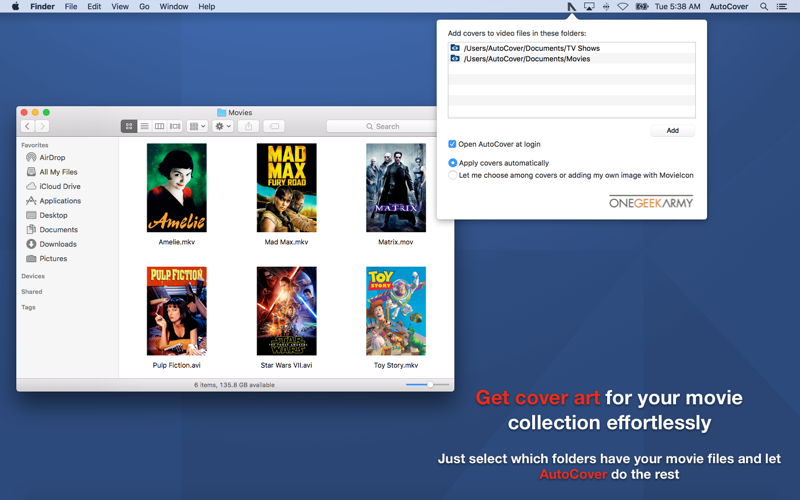
Task: Switch Finder to column view
Action: tap(160, 126)
